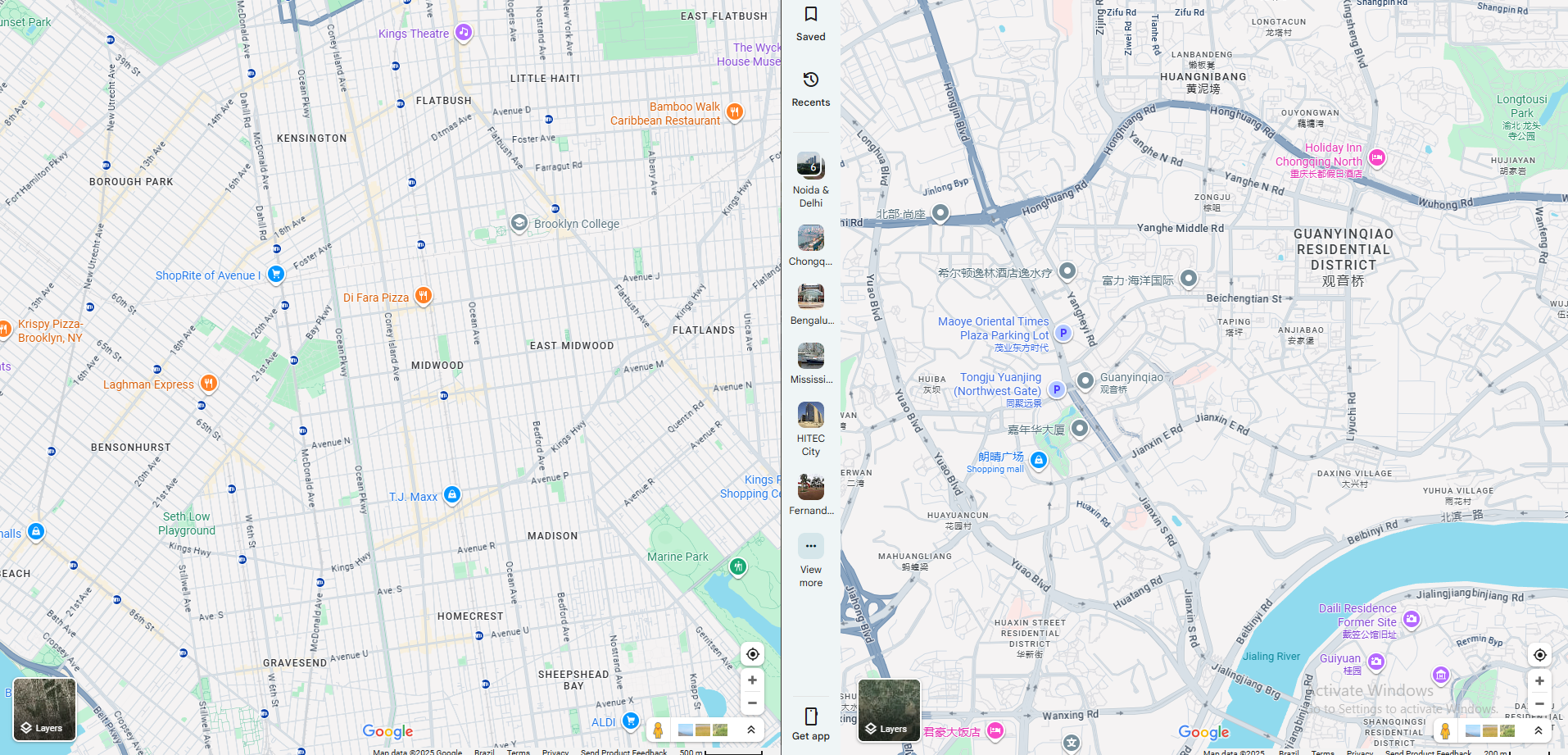
Task: Zoom out on the Chongqing map
Action: [x=1540, y=703]
